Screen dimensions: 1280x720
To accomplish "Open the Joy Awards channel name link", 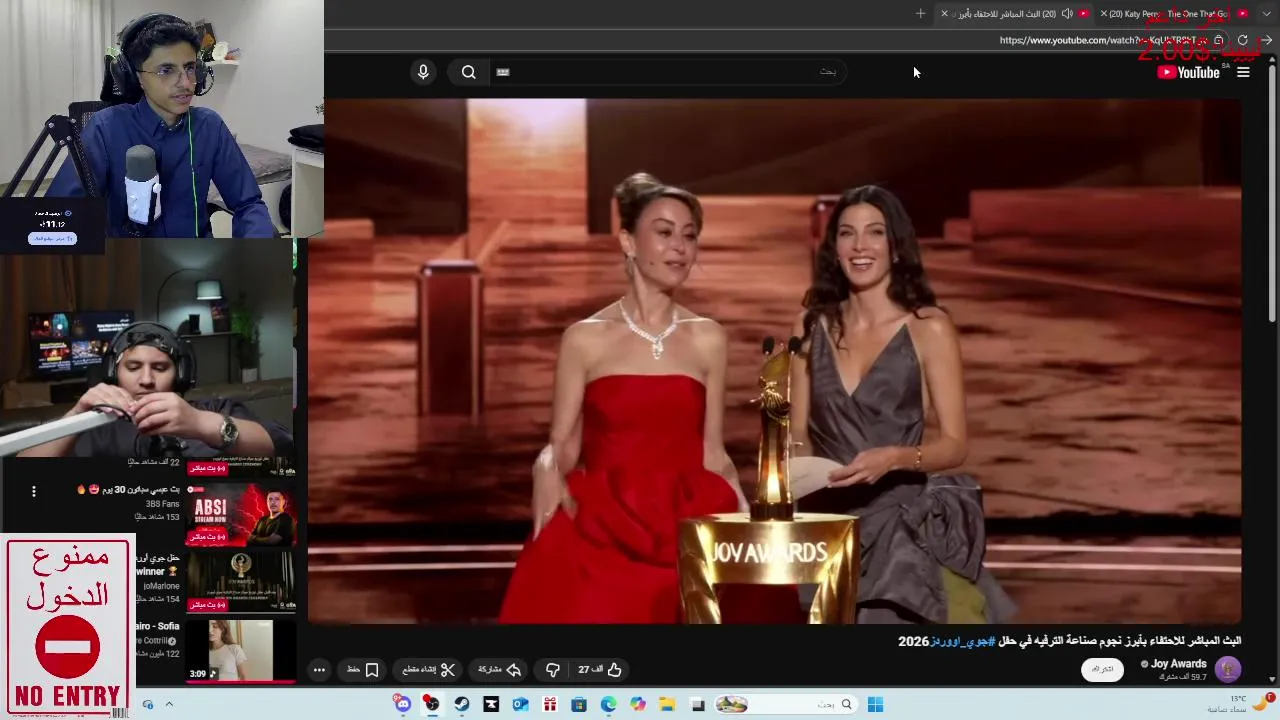I will [1178, 664].
